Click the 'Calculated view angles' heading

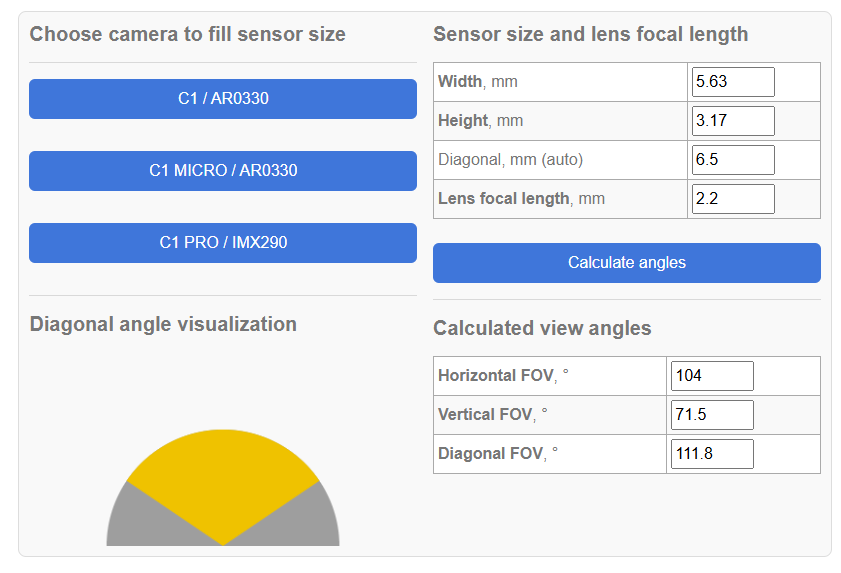coord(542,328)
